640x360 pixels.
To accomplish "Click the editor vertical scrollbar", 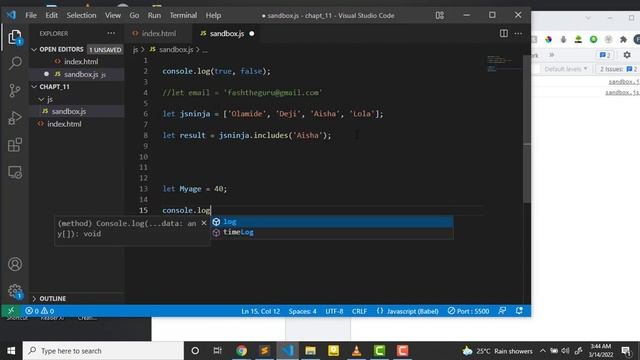I will (x=527, y=129).
